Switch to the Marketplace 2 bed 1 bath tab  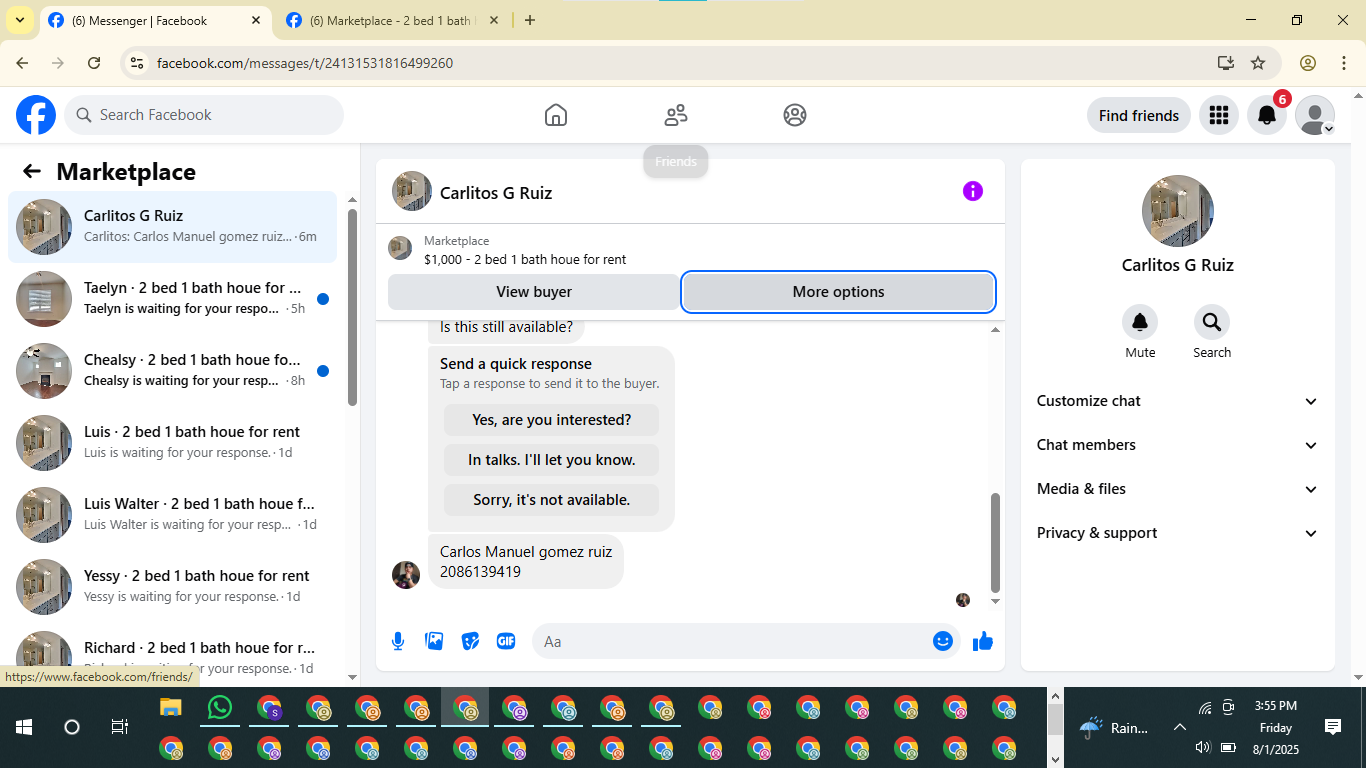tap(393, 20)
